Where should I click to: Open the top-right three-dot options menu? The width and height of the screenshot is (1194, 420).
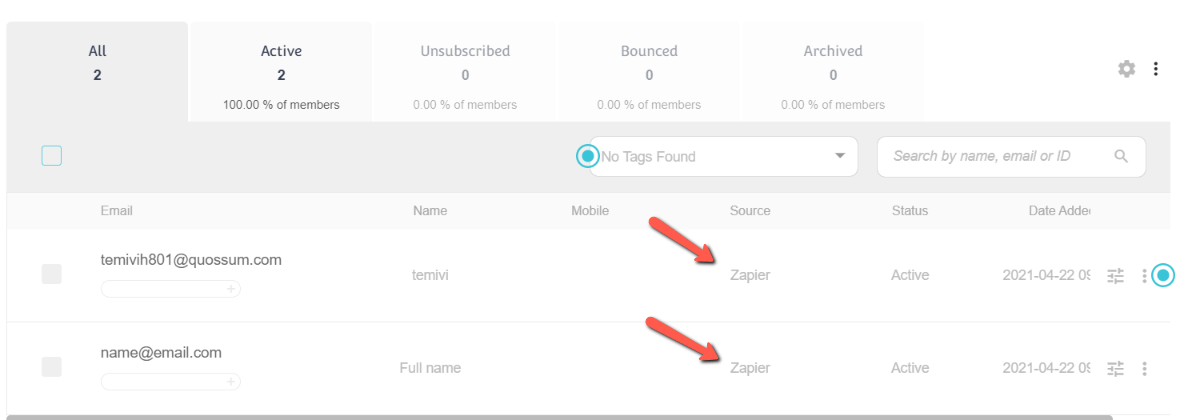(1155, 69)
